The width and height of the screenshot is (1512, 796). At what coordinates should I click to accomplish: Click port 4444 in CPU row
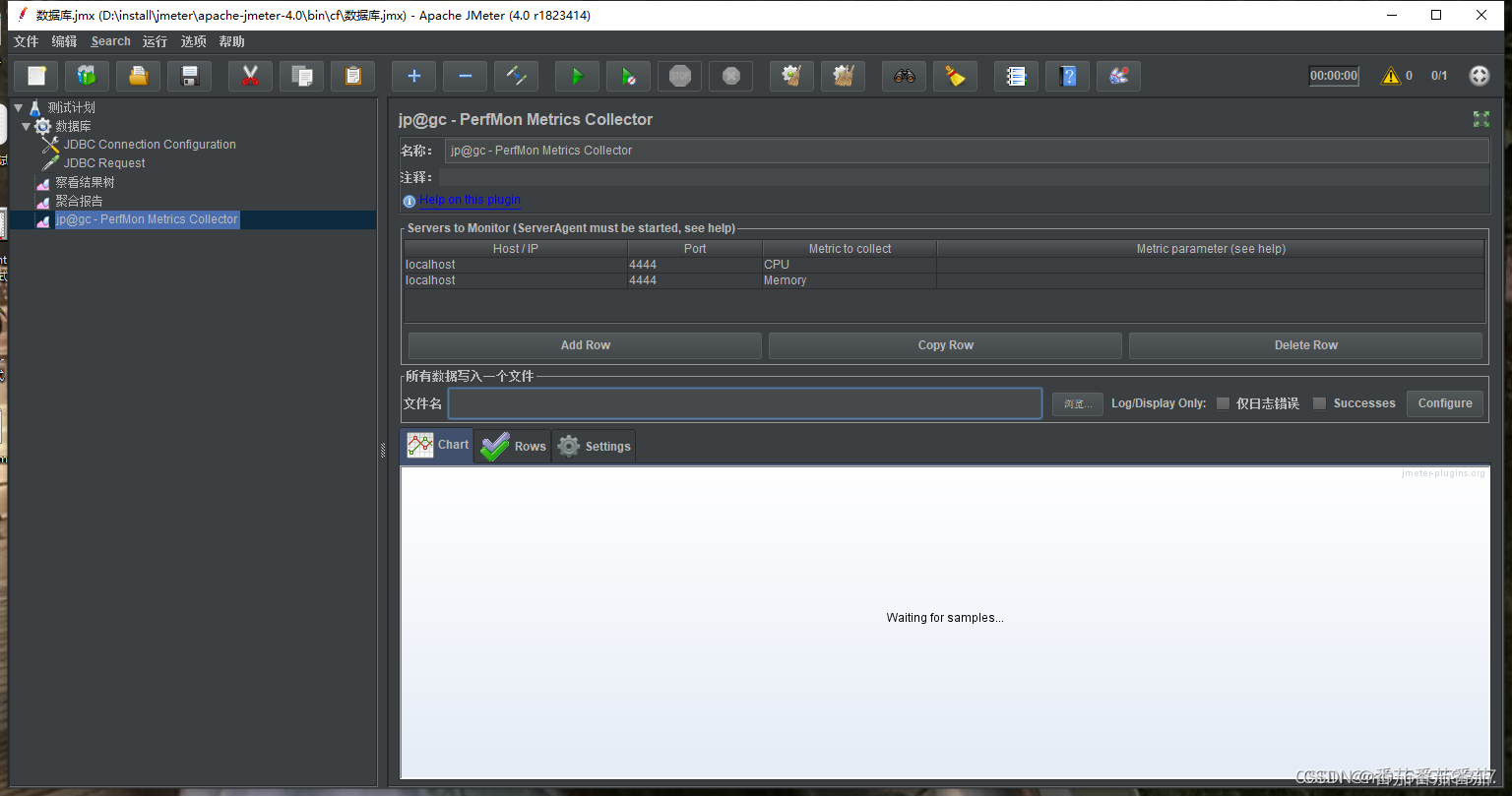695,265
